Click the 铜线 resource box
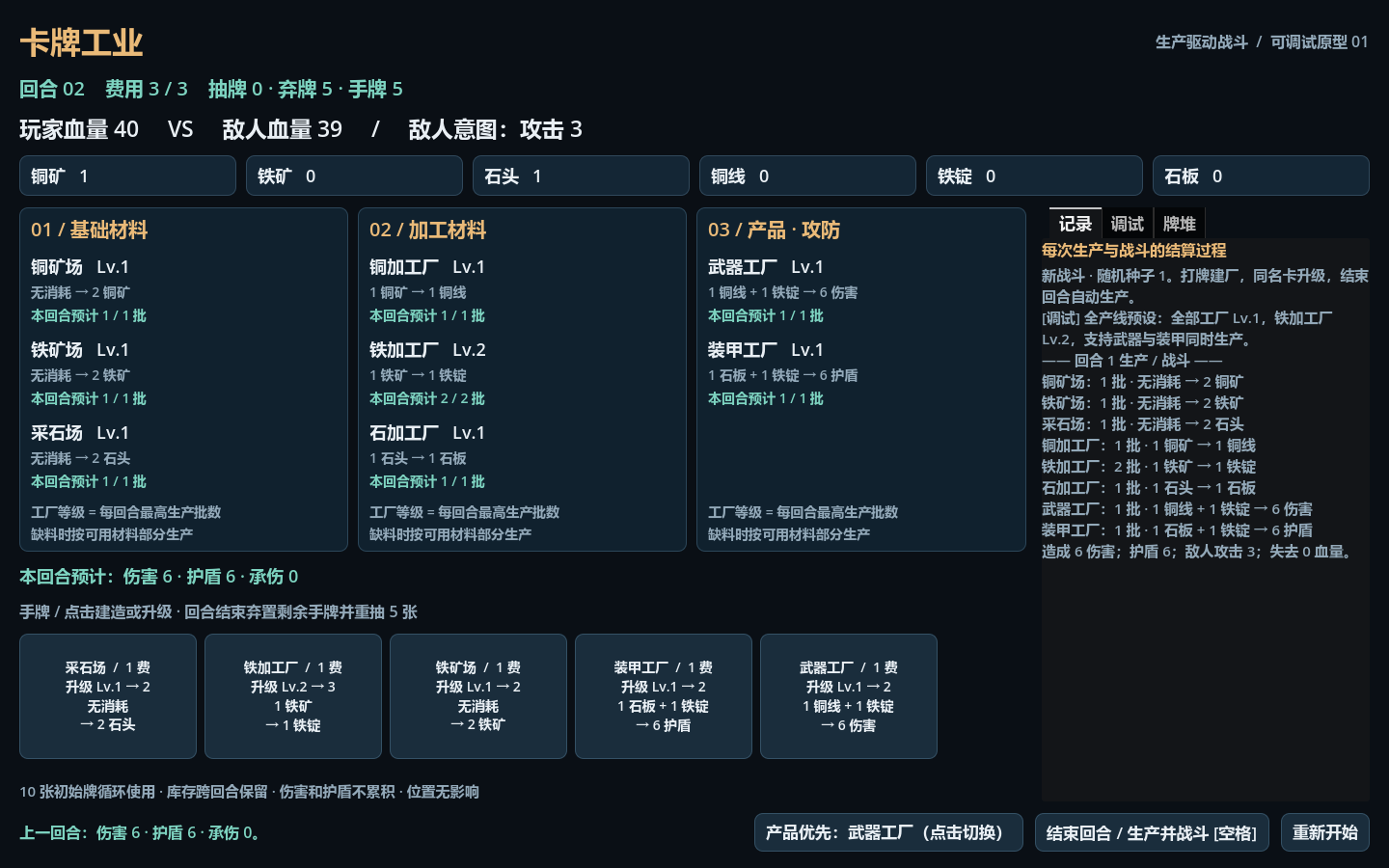 [x=807, y=176]
